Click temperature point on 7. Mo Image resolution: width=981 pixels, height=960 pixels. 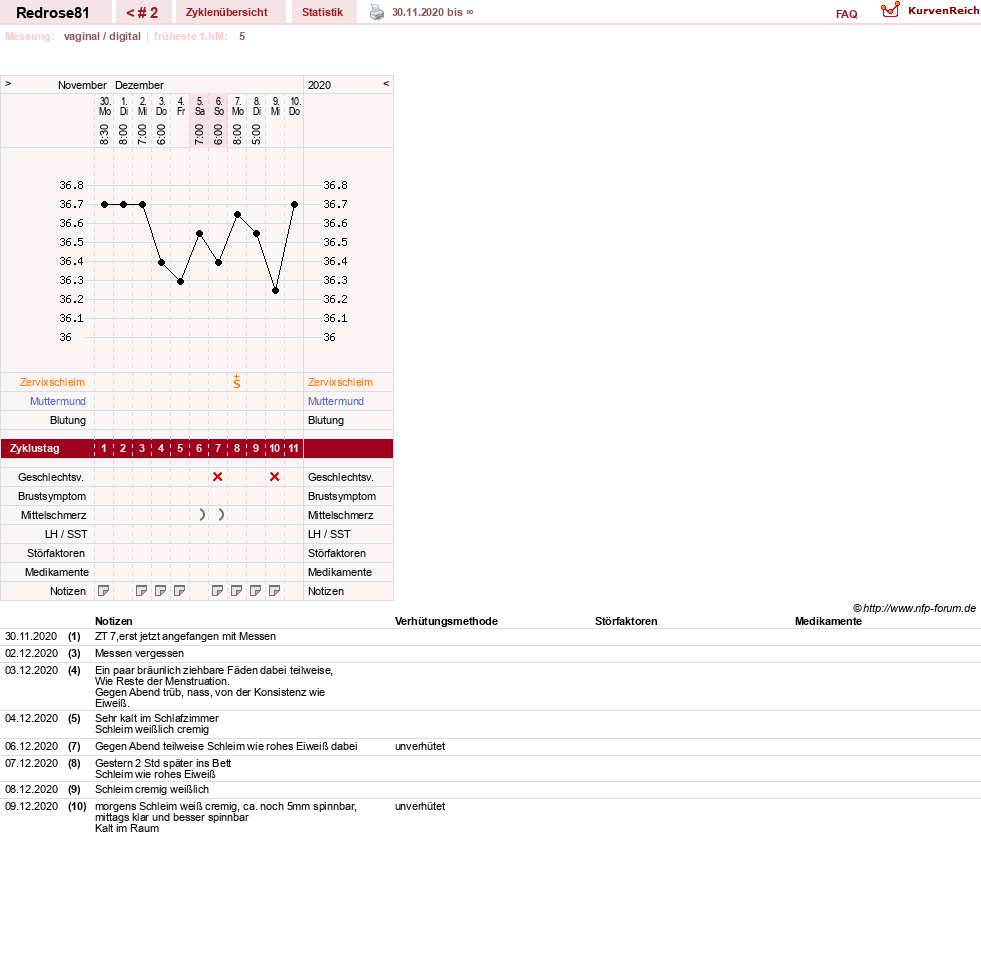(238, 215)
